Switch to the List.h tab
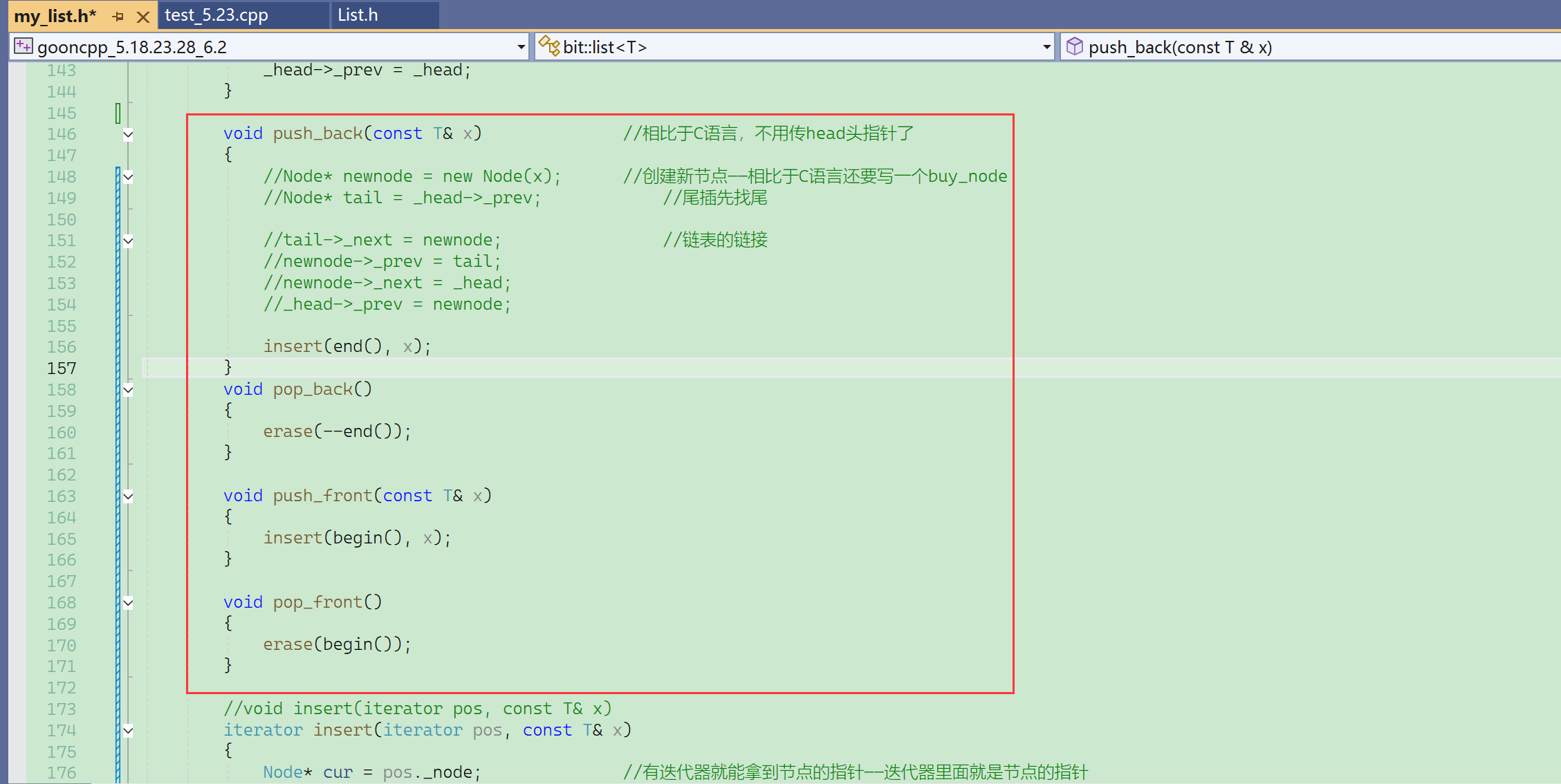Screen dimensions: 1561x784 click(358, 15)
